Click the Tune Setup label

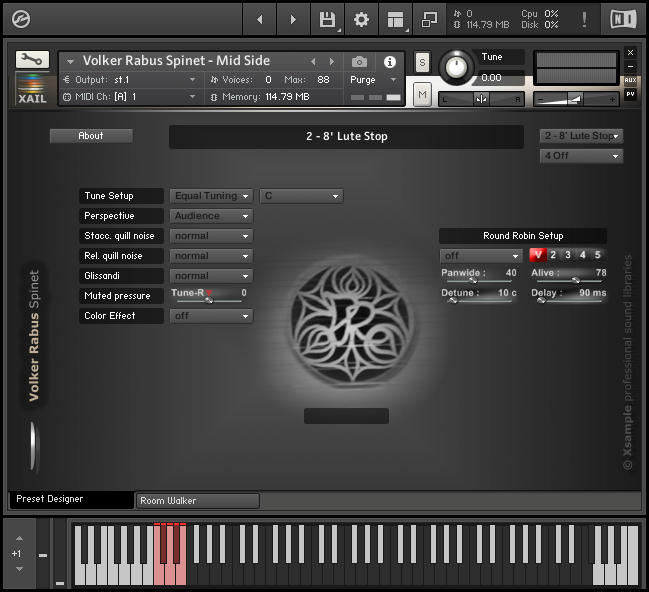click(121, 196)
